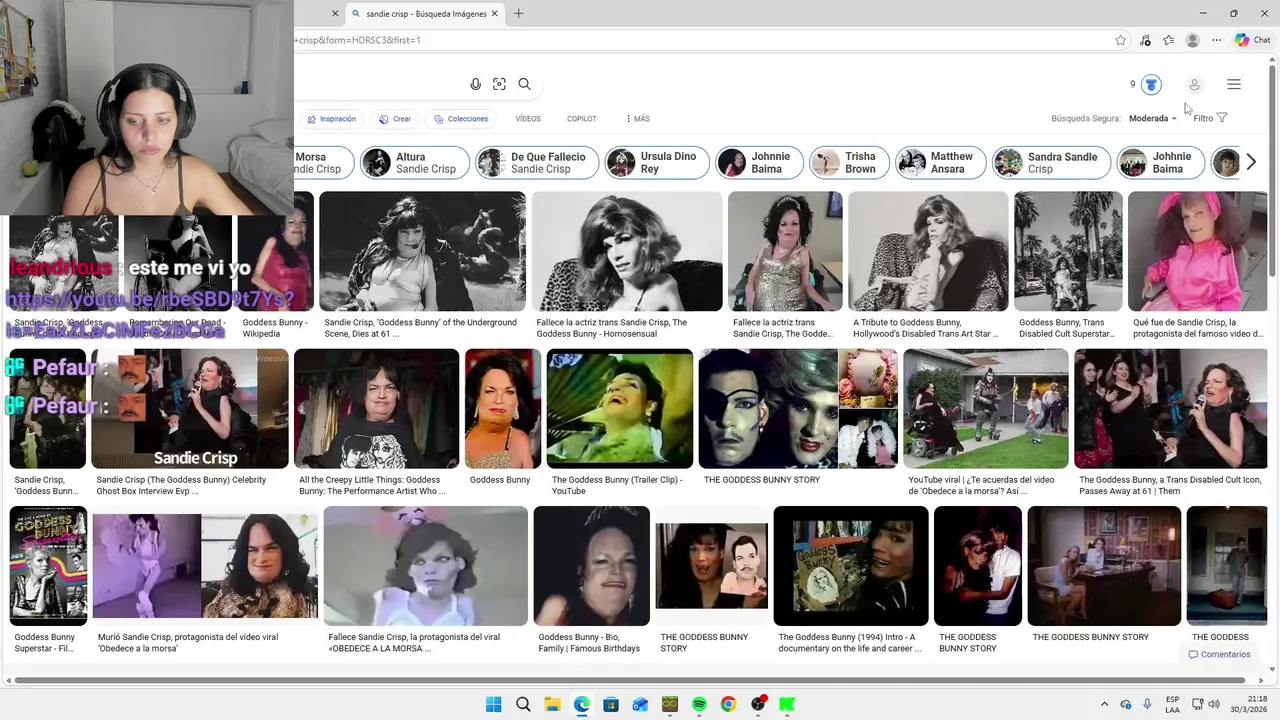Click 'Goddess Bunny - Wikipedia' caption
The image size is (1280, 720).
click(275, 328)
